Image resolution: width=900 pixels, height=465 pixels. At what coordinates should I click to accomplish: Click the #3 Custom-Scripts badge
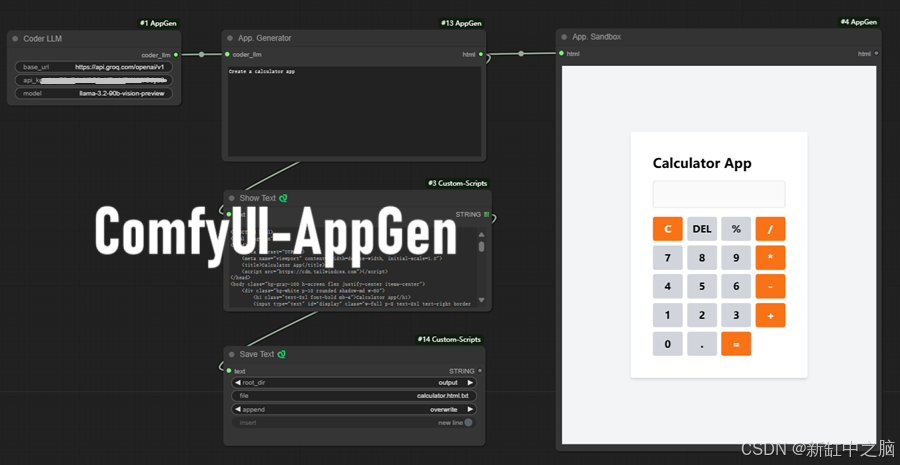(x=457, y=183)
